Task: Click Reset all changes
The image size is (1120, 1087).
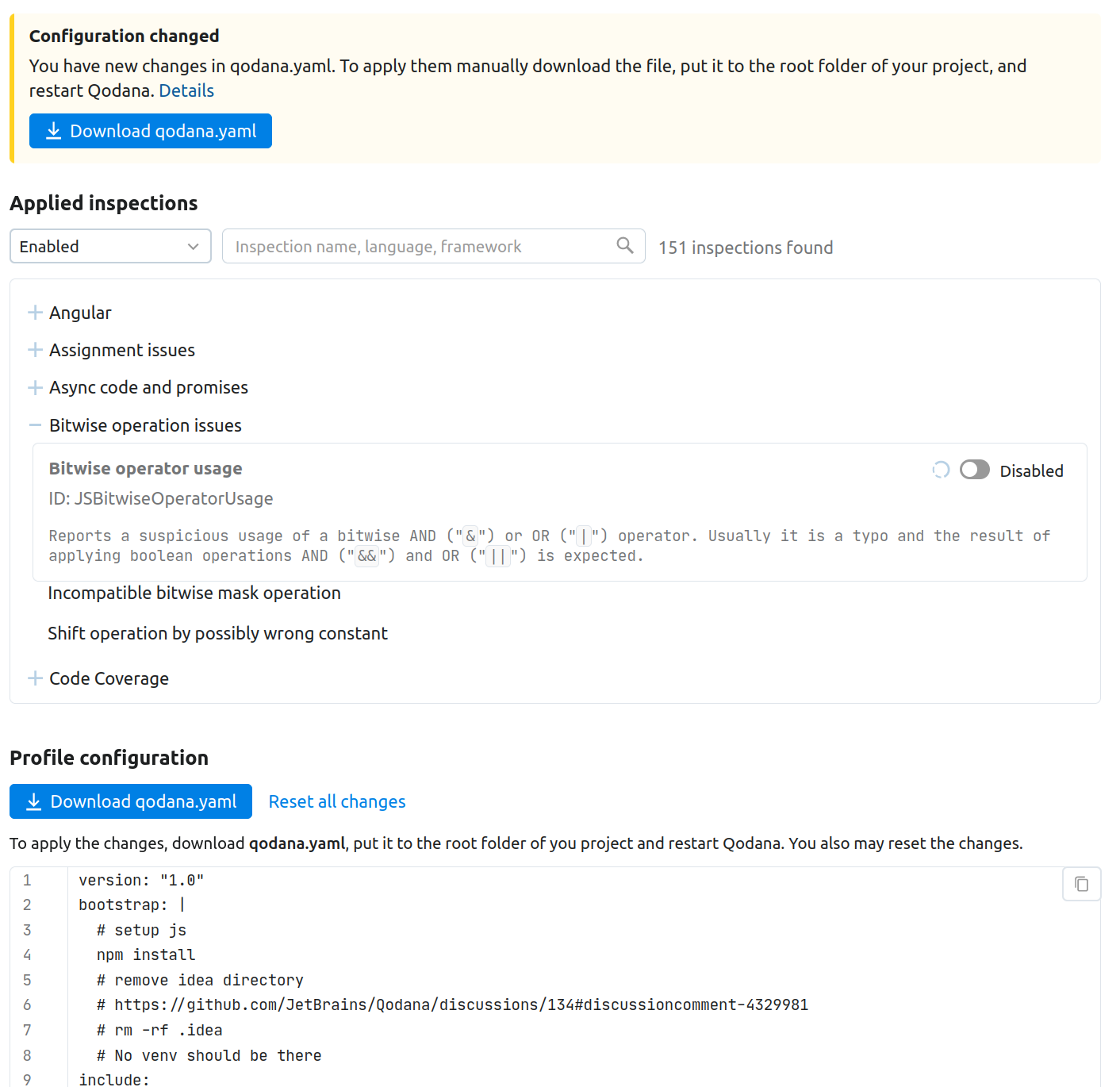Action: [x=336, y=801]
